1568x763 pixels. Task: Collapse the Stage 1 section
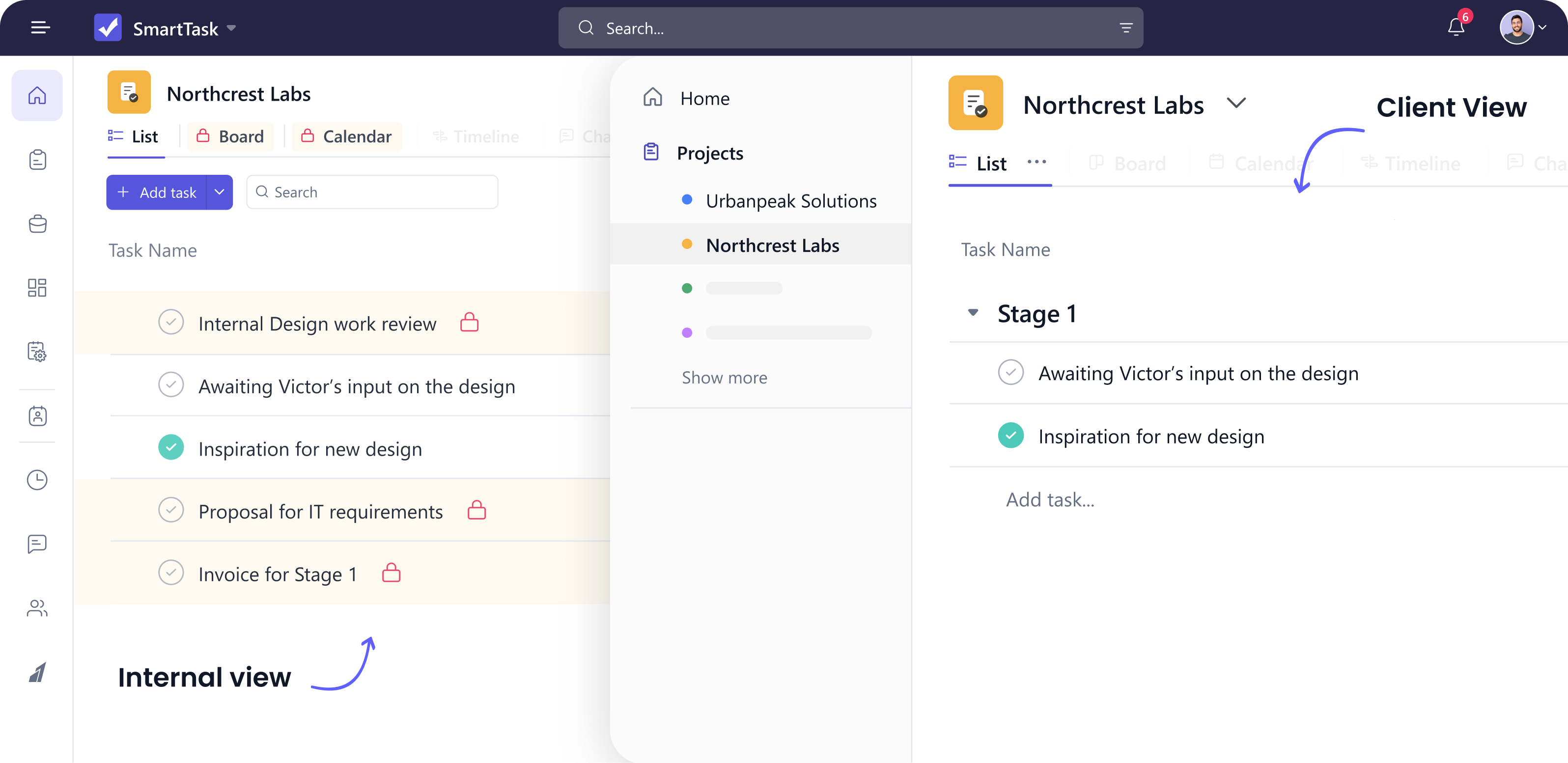[x=973, y=312]
